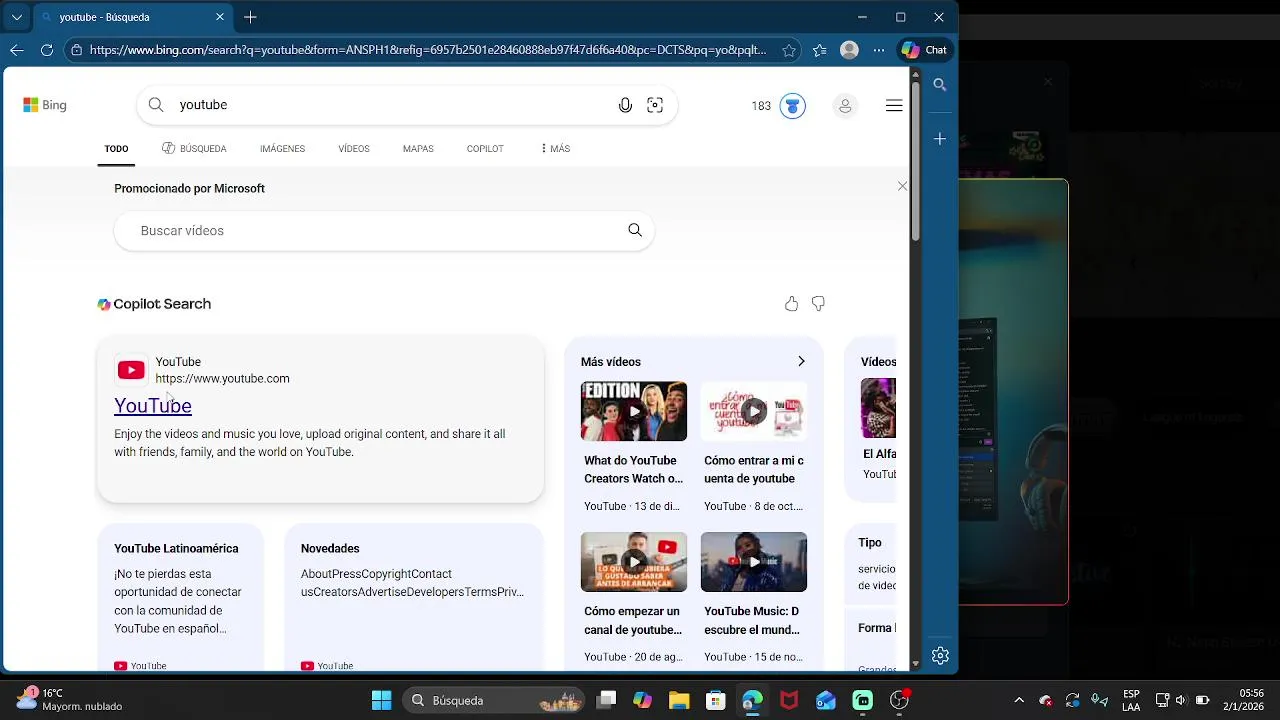Open the favorites list icon in toolbar
This screenshot has width=1280, height=720.
[820, 50]
